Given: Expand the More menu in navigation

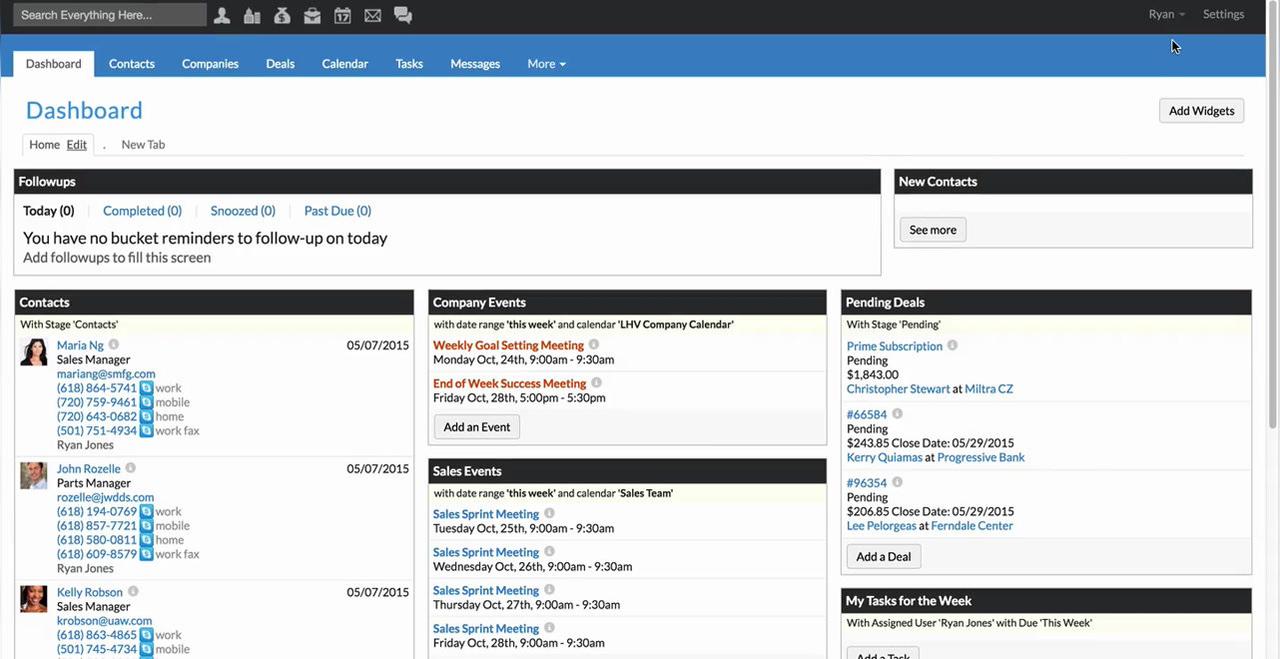Looking at the screenshot, I should coord(546,64).
